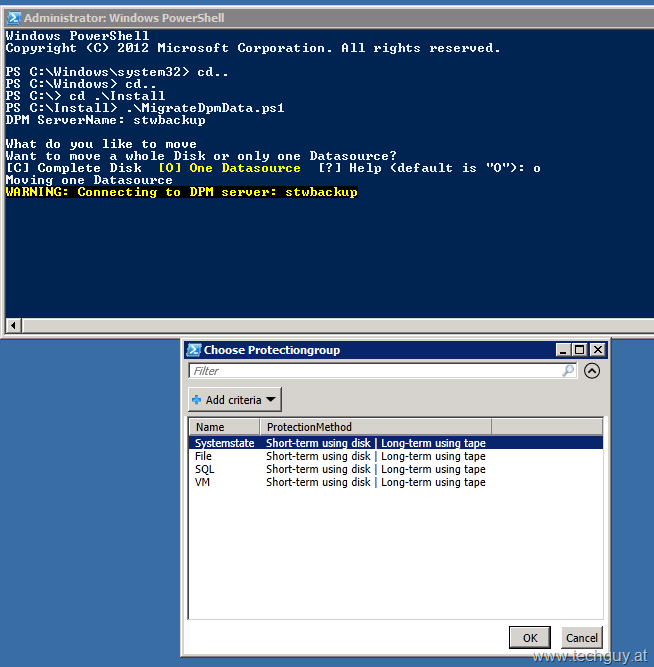This screenshot has height=667, width=654.
Task: Click the protection method text in the File row
Action: click(376, 456)
